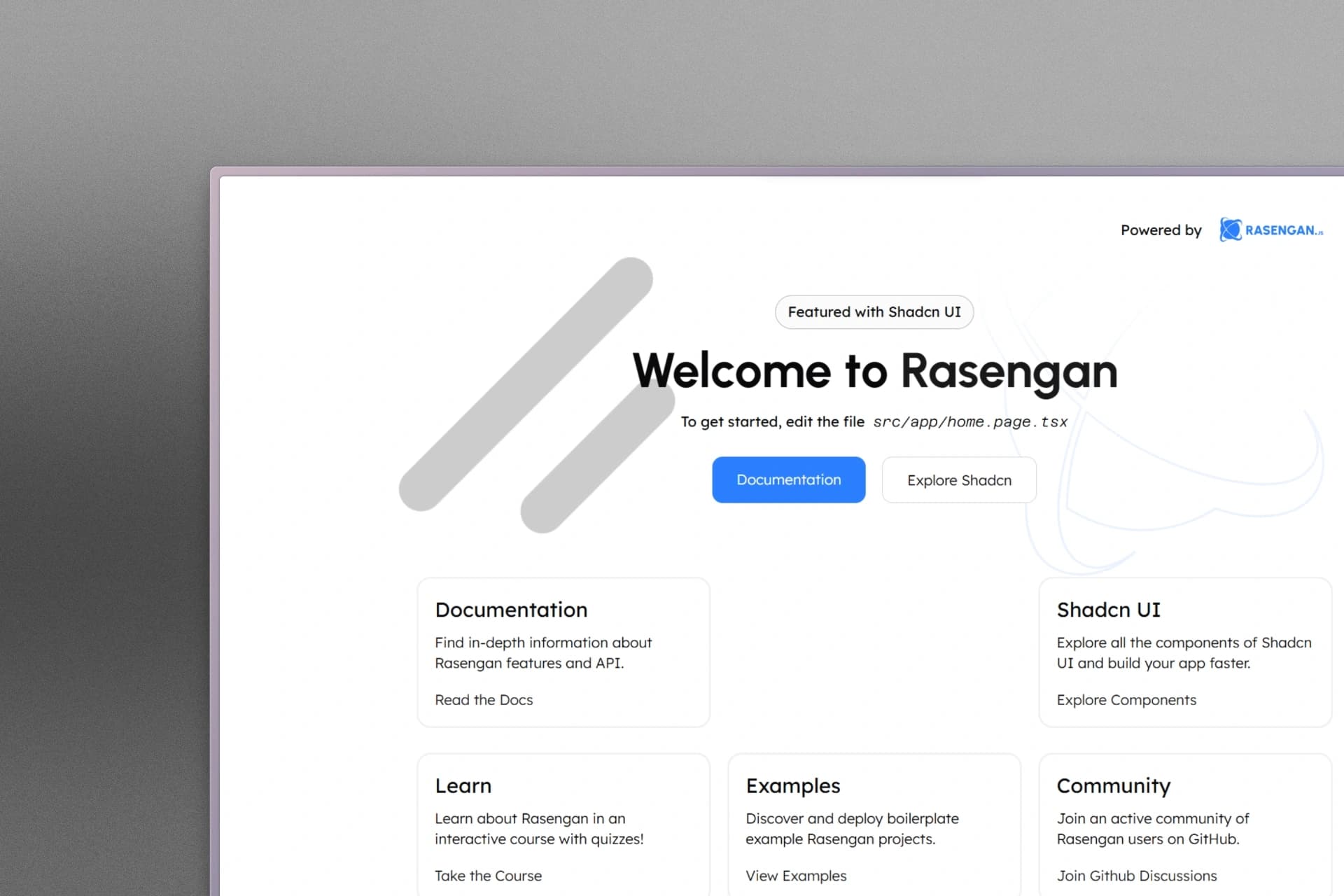Open the View Examples link

(x=795, y=876)
